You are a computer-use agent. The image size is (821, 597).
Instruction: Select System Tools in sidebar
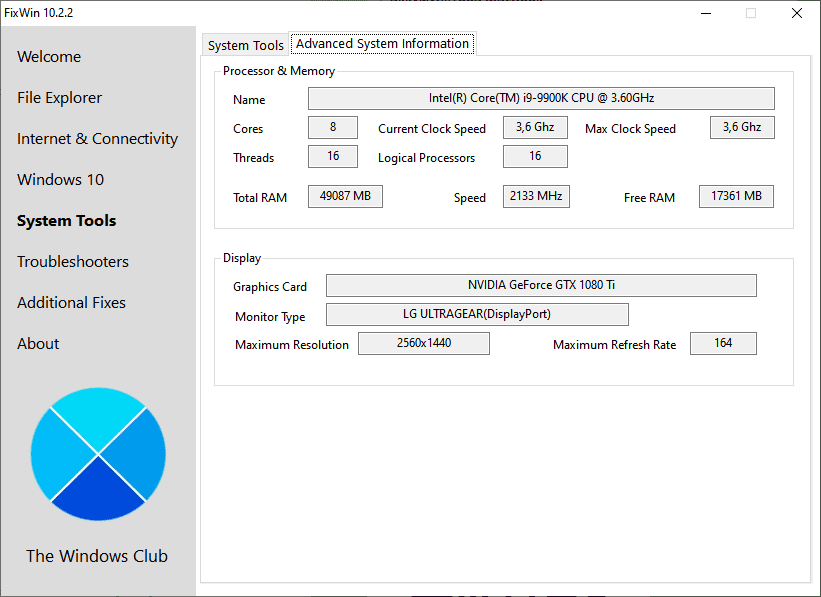[66, 220]
